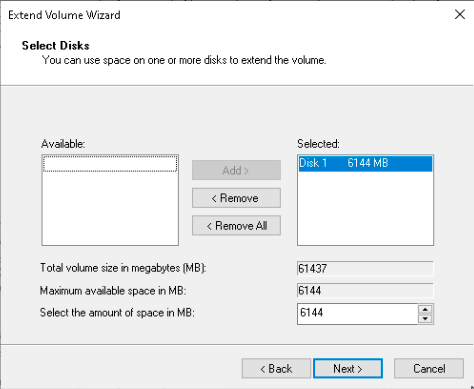
Task: Click the Total volume size field 61437
Action: click(365, 268)
